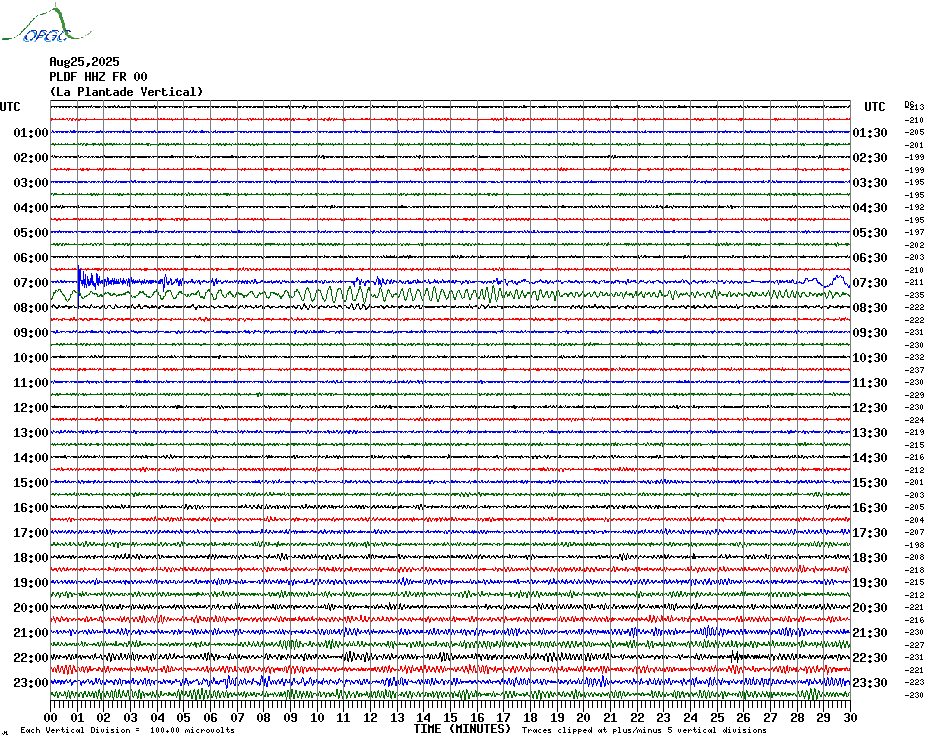The width and height of the screenshot is (930, 744).
Task: Click the 17:30 label on the right
Action: point(870,533)
